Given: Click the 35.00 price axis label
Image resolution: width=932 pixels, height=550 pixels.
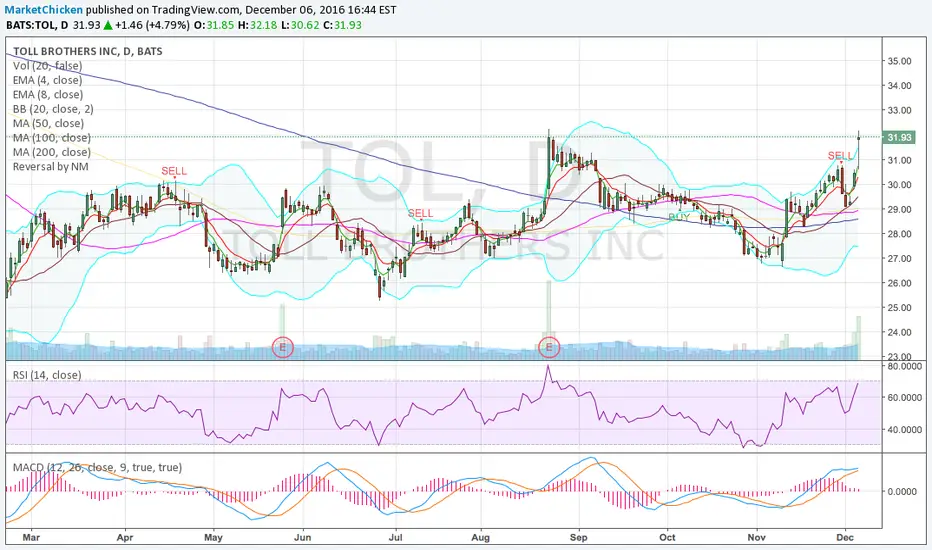Looking at the screenshot, I should click(x=899, y=61).
